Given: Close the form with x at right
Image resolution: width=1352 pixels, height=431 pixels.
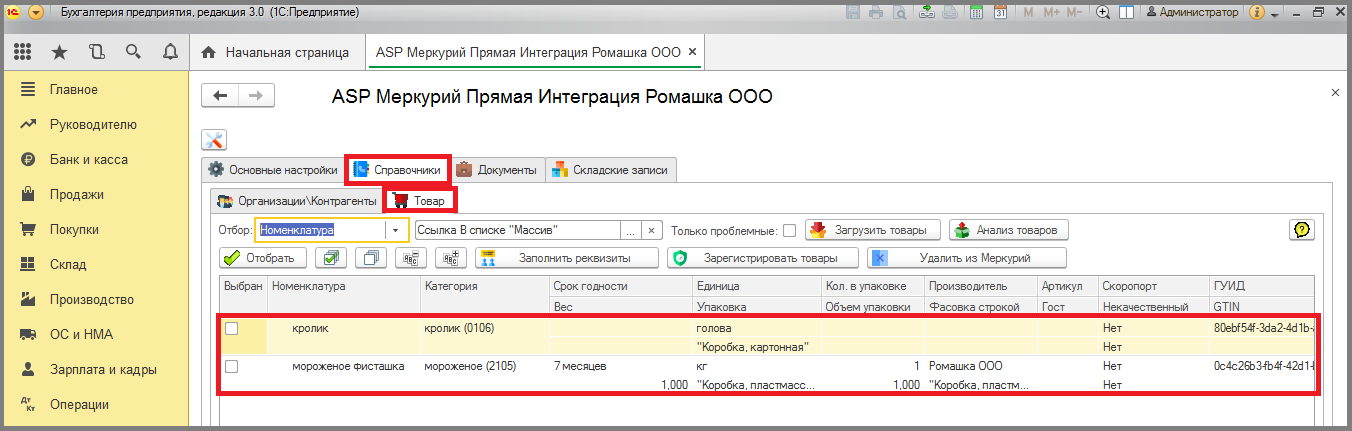Looking at the screenshot, I should click(x=1335, y=91).
